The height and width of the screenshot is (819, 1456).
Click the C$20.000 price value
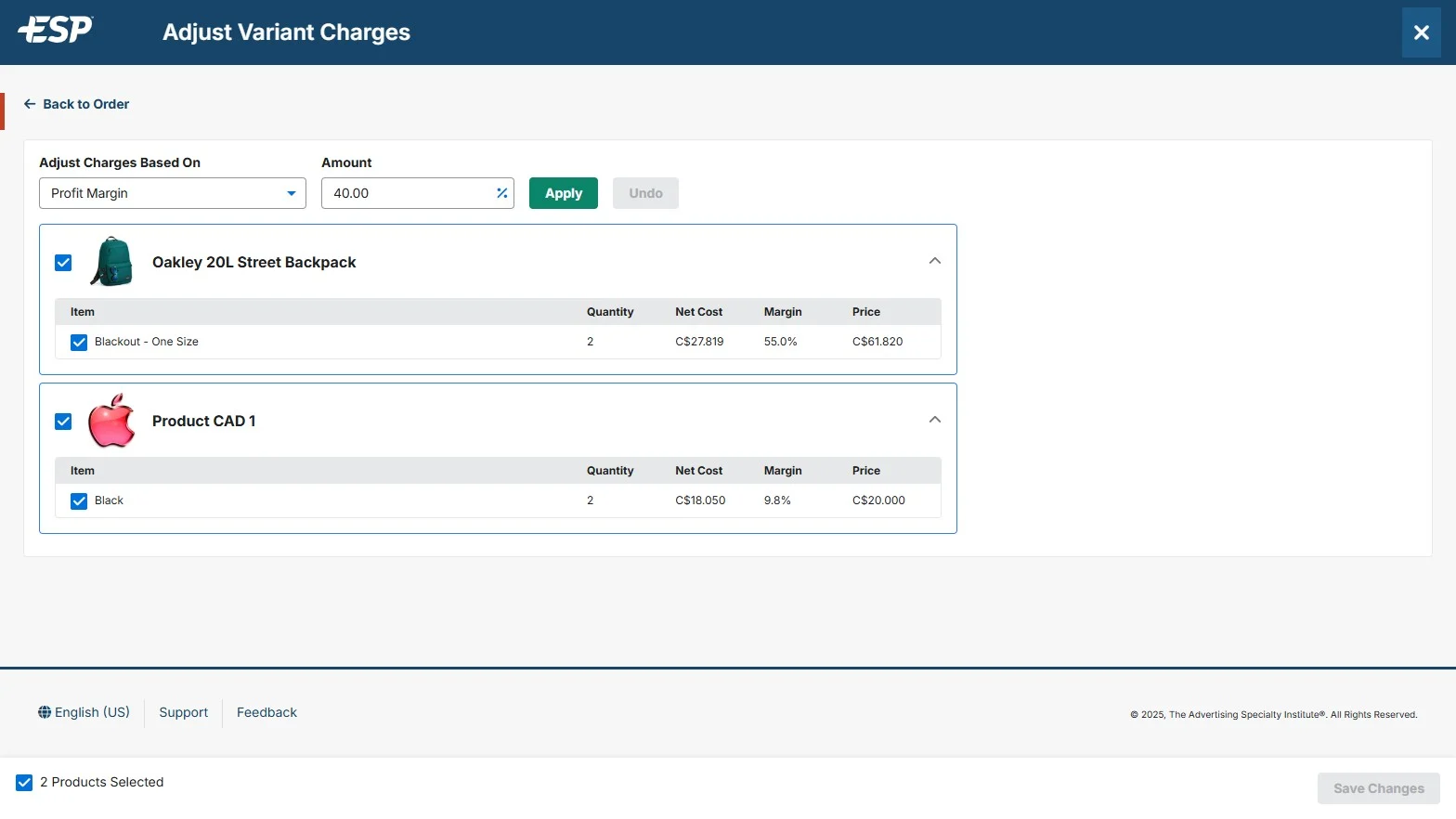pos(878,500)
